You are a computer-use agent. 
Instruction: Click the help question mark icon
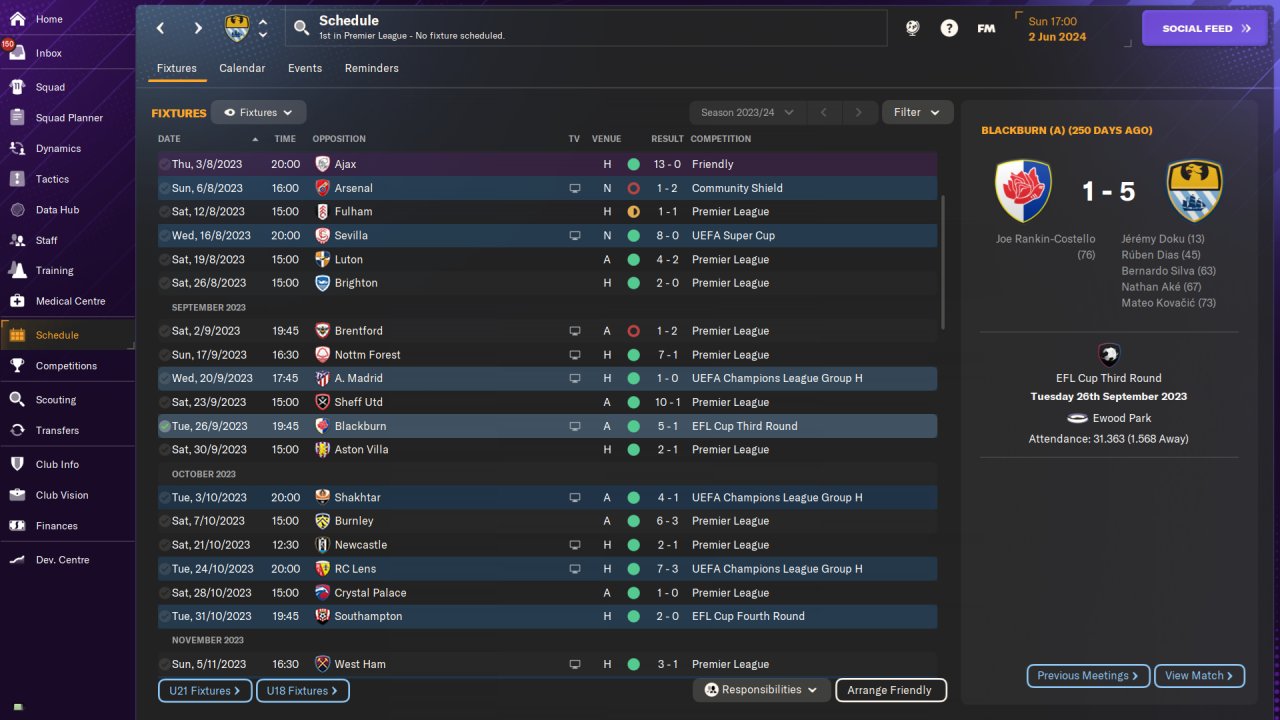[949, 28]
